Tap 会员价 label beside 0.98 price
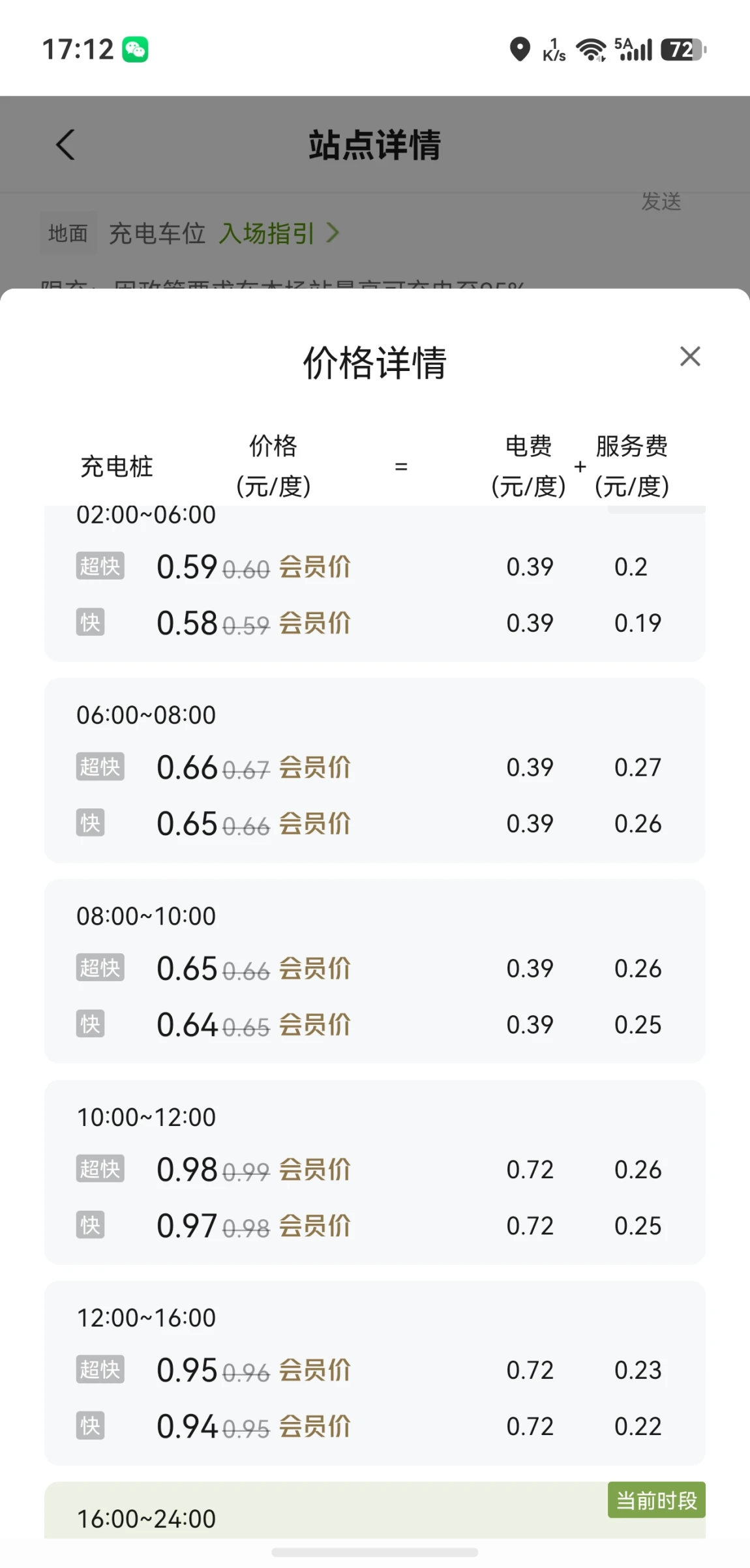750x1568 pixels. point(315,1170)
